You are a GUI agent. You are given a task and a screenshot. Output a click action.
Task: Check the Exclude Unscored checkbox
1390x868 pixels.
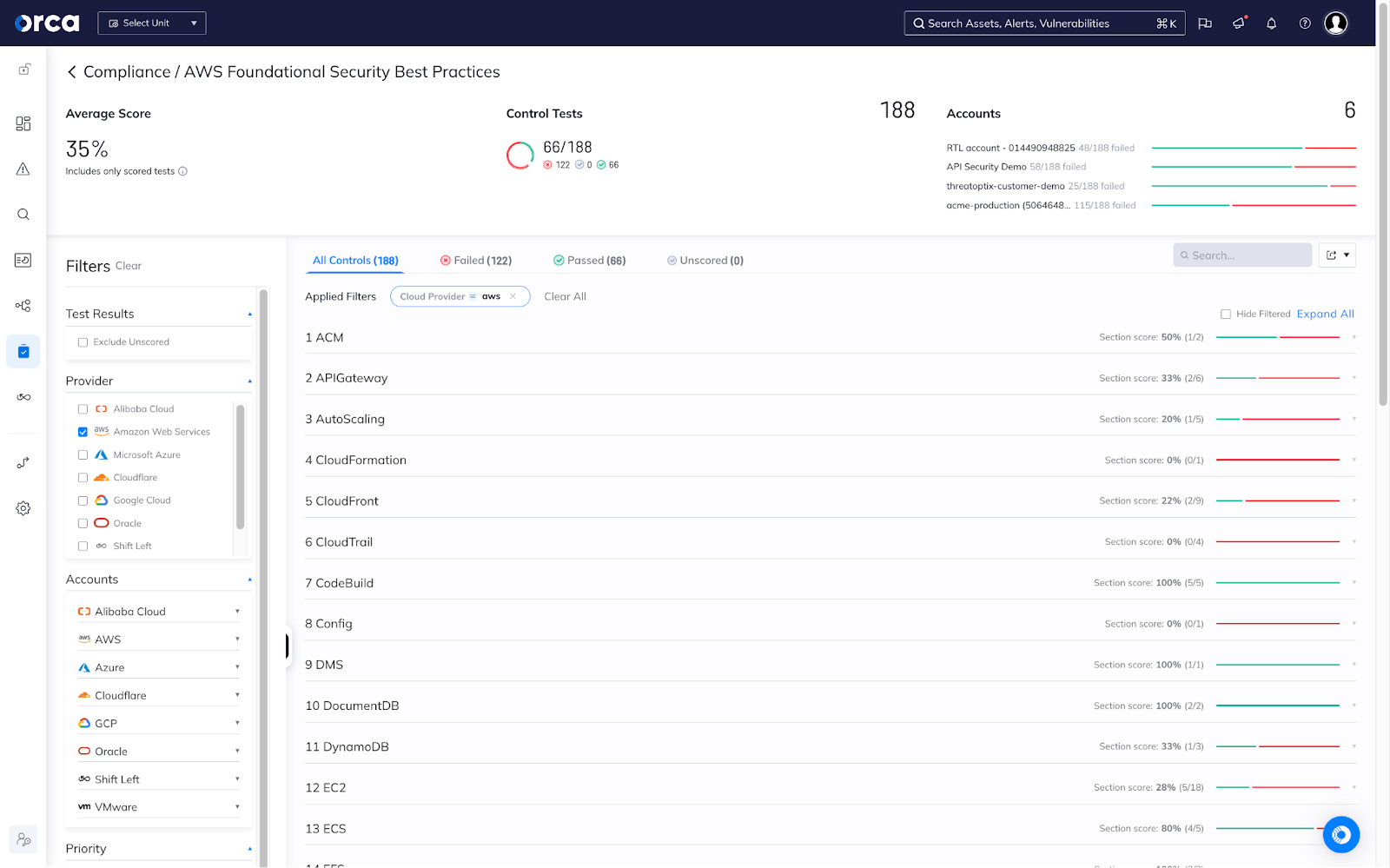(83, 342)
